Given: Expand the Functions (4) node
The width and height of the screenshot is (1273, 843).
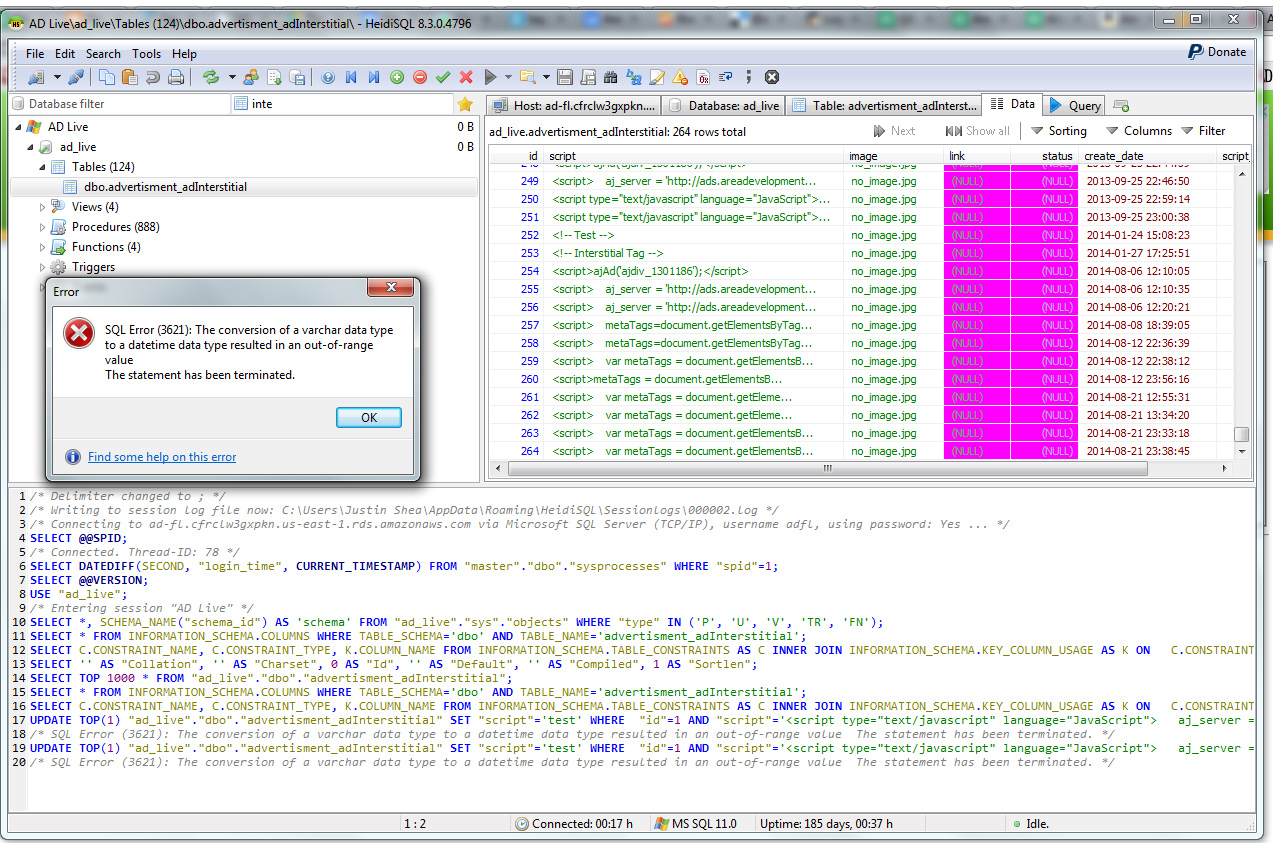Looking at the screenshot, I should [42, 247].
